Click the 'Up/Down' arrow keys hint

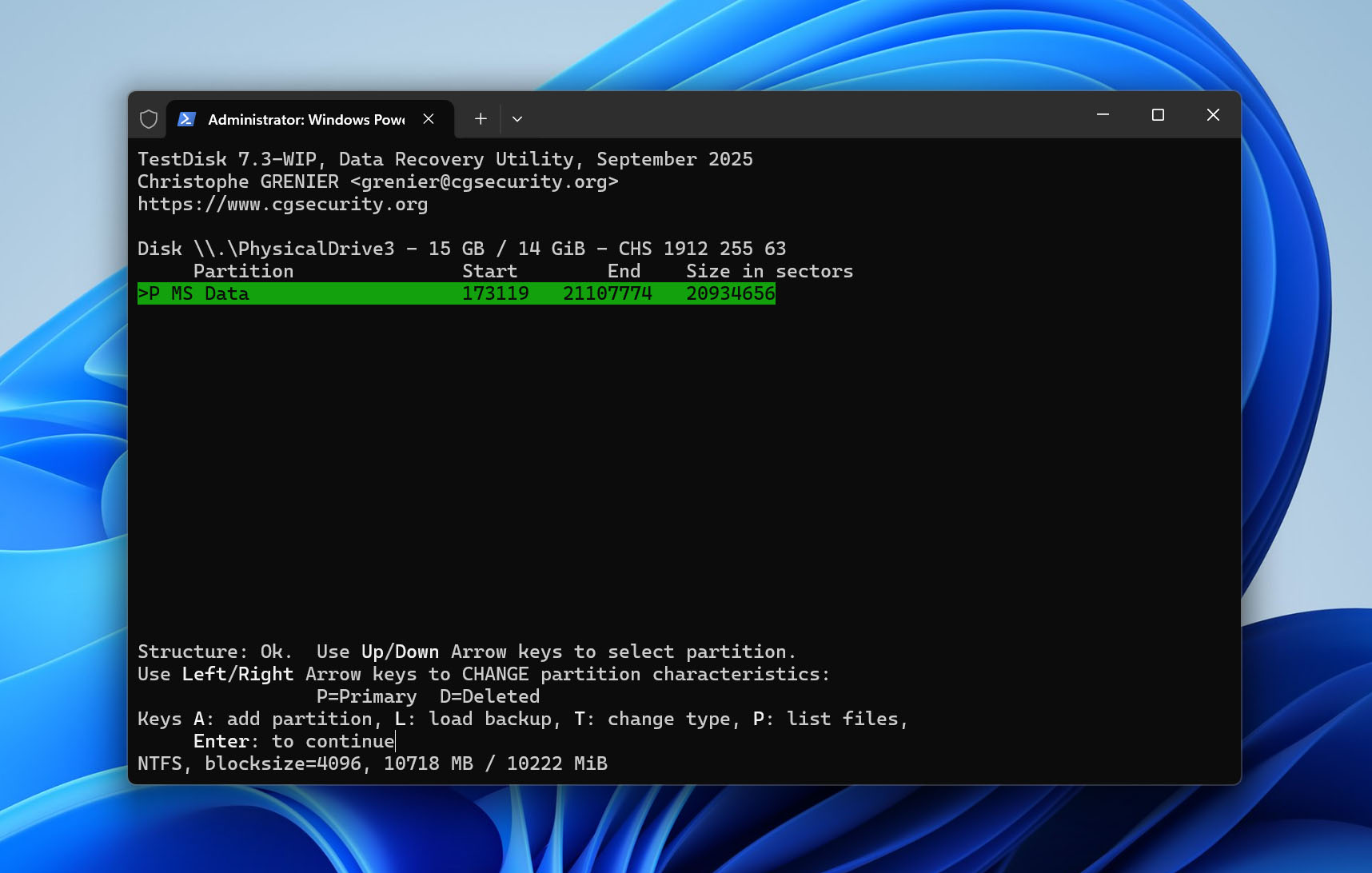[401, 652]
